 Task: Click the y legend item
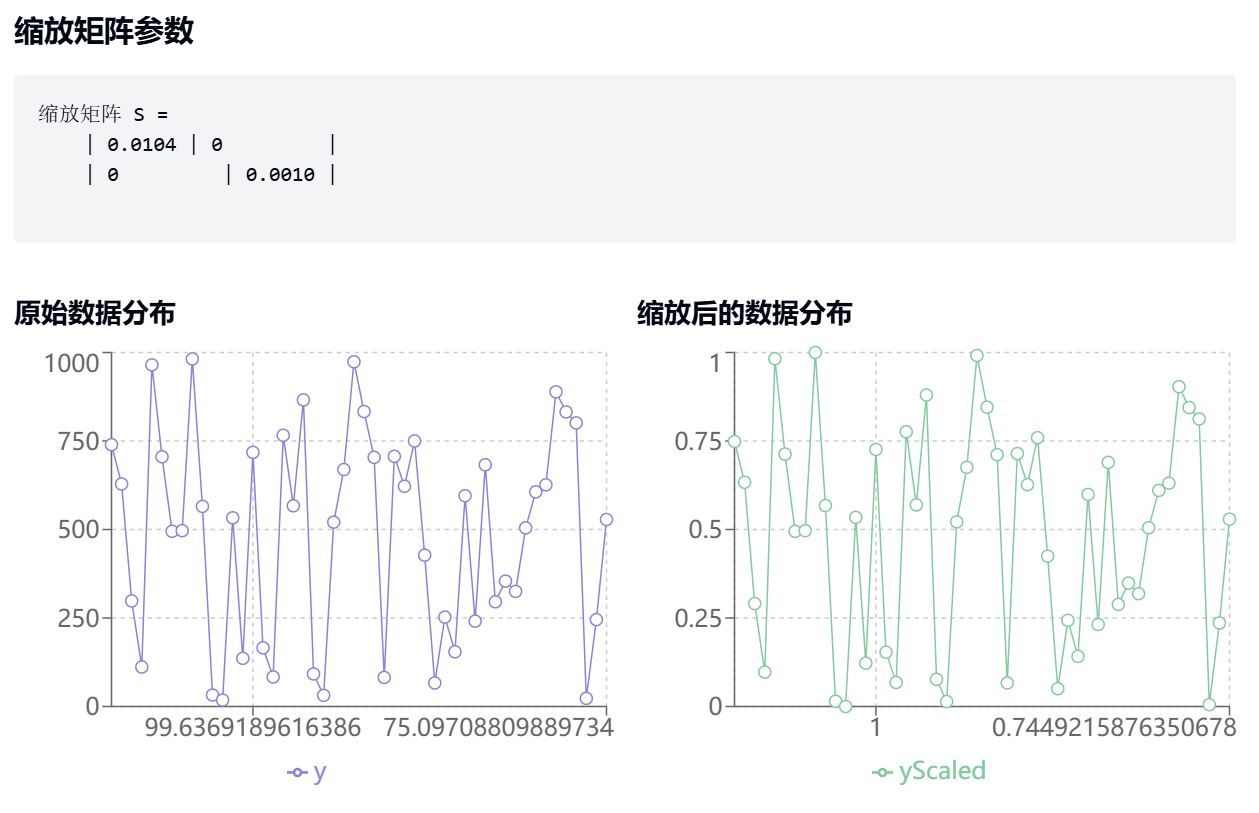pos(307,772)
